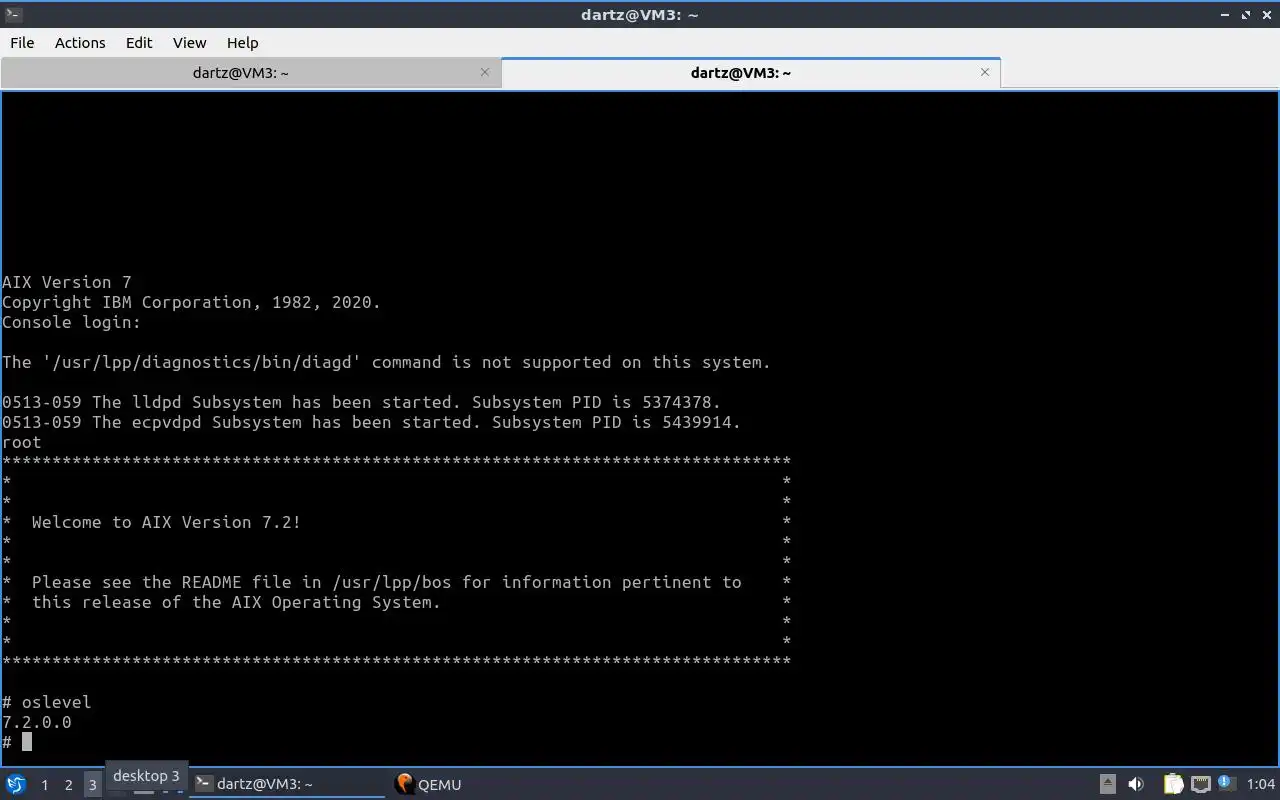Click the terminal cursor at the prompt

(27, 742)
